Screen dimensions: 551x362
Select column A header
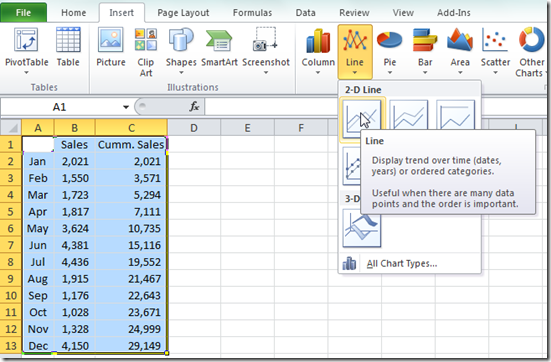pos(38,128)
